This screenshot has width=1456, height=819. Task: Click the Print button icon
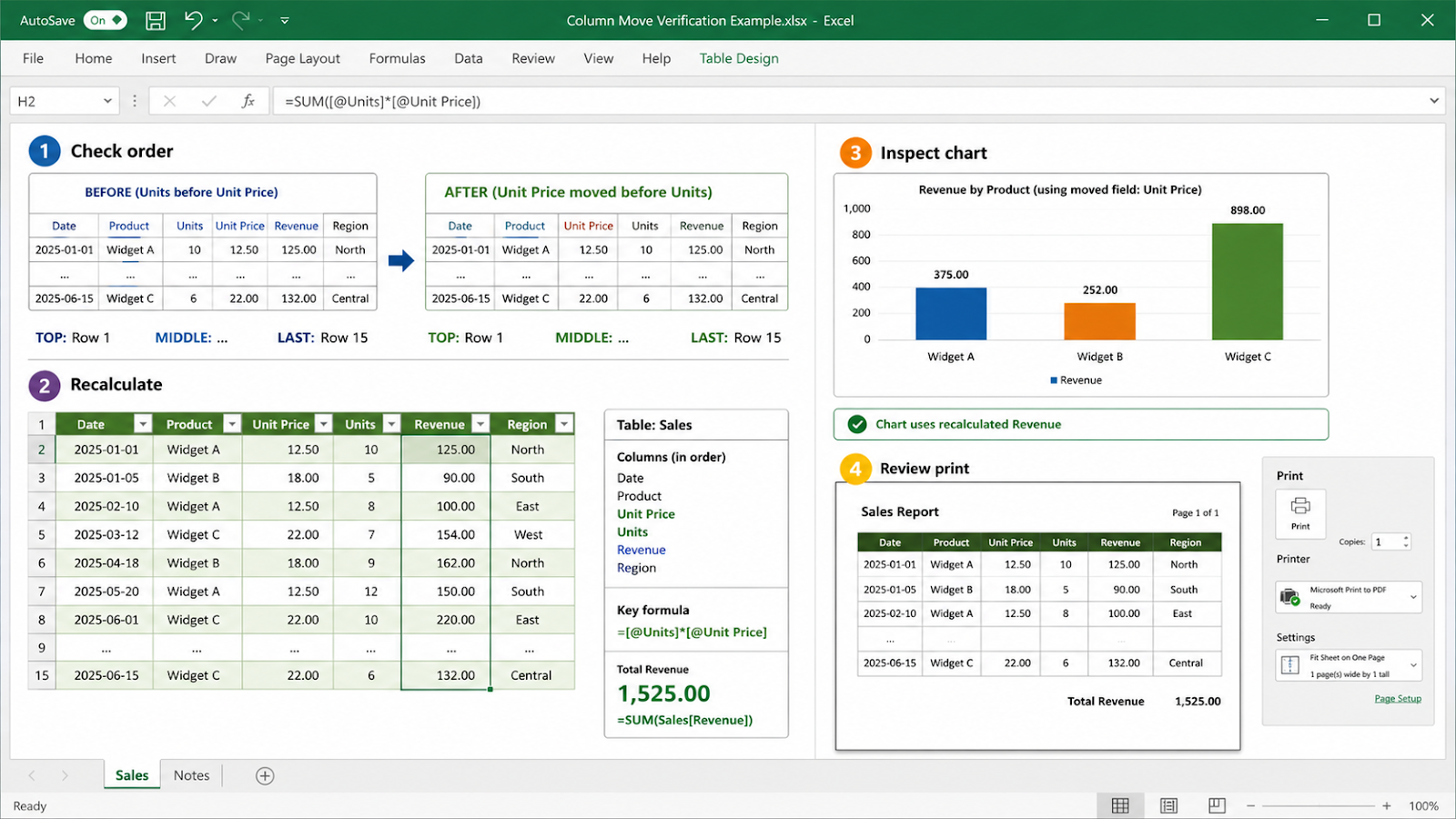point(1300,514)
